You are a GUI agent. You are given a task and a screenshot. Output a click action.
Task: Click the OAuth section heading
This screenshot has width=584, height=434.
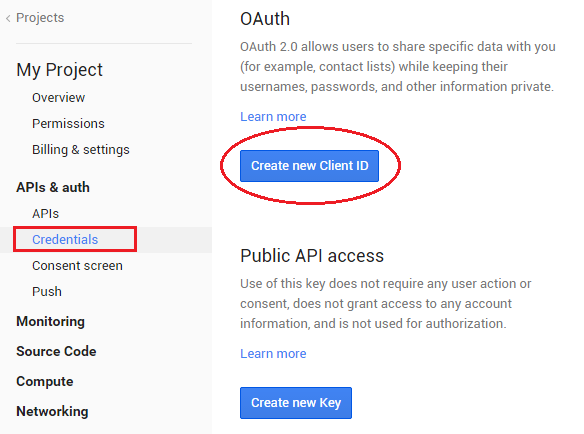tap(265, 19)
